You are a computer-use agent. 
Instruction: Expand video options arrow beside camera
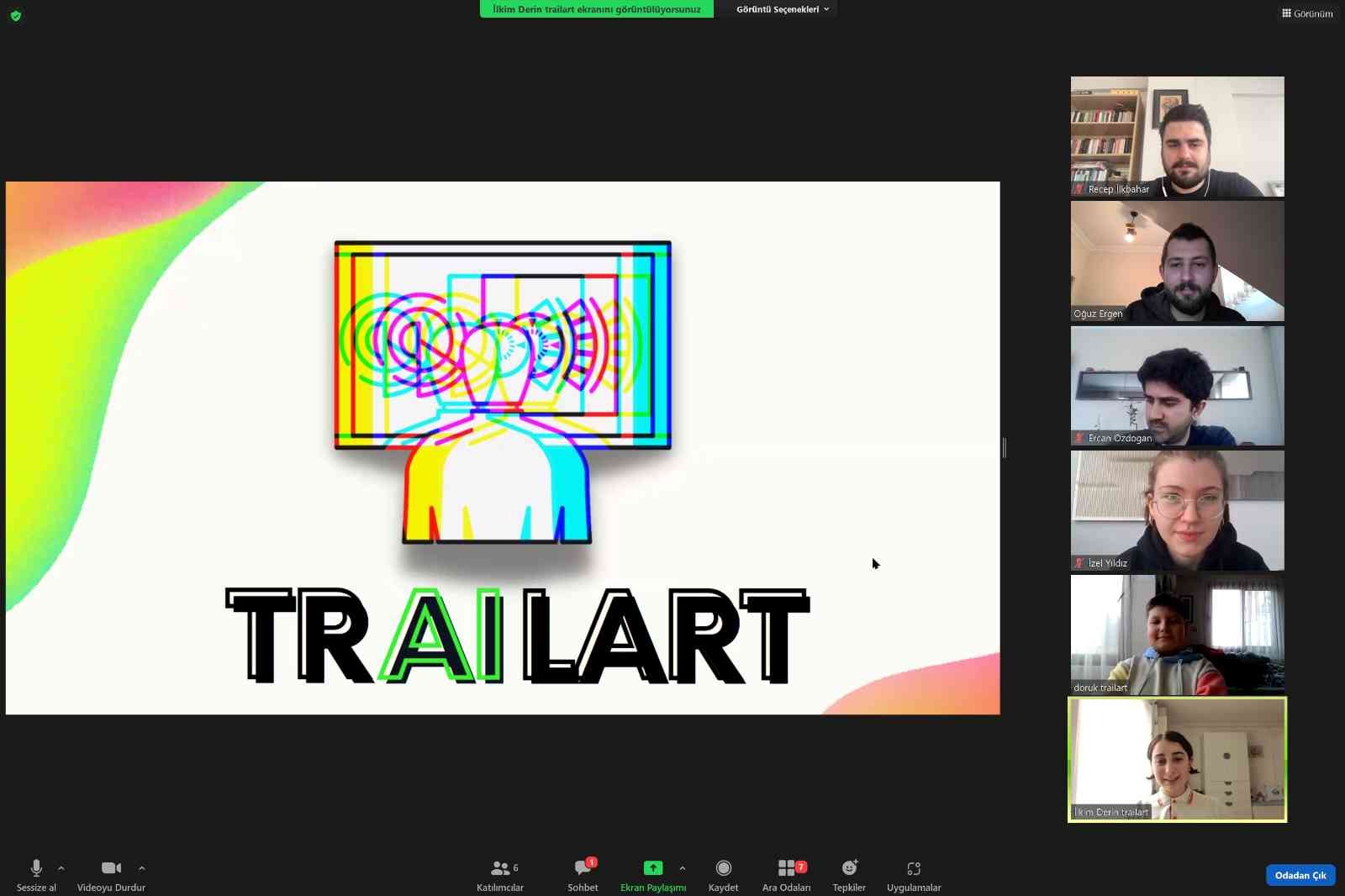pyautogui.click(x=142, y=868)
